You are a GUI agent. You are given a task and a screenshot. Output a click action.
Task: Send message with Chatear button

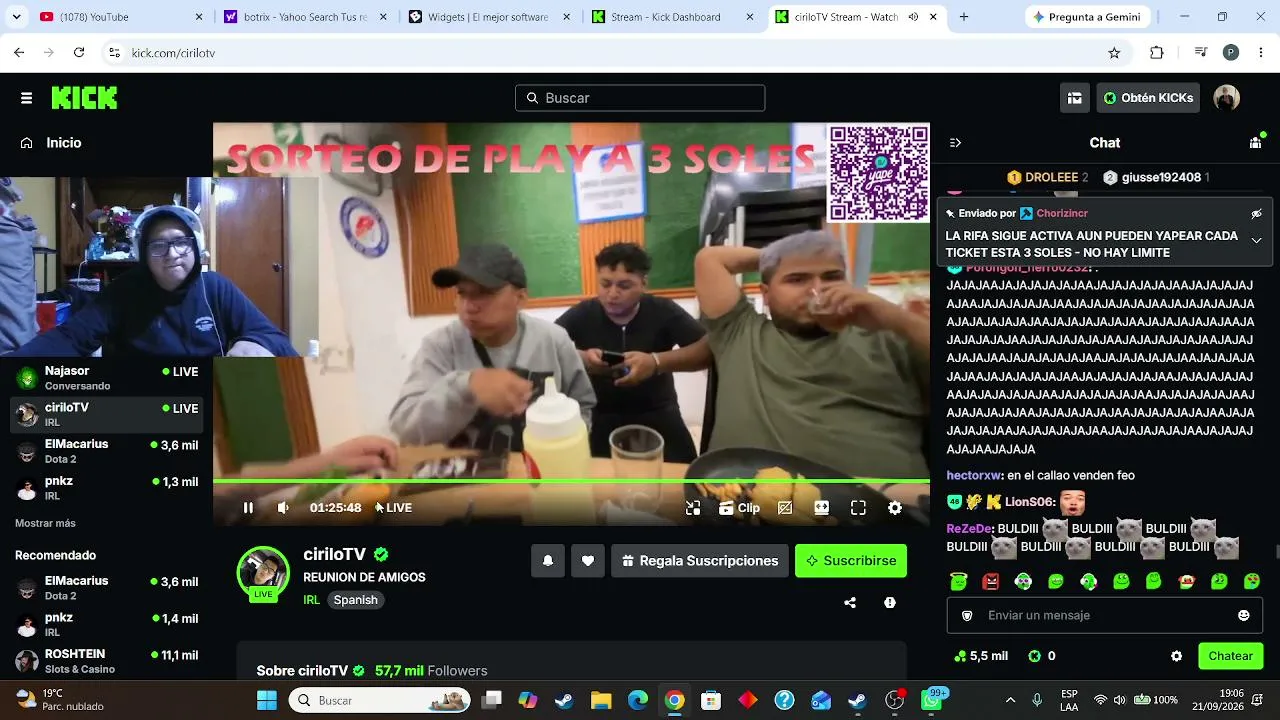[1230, 656]
